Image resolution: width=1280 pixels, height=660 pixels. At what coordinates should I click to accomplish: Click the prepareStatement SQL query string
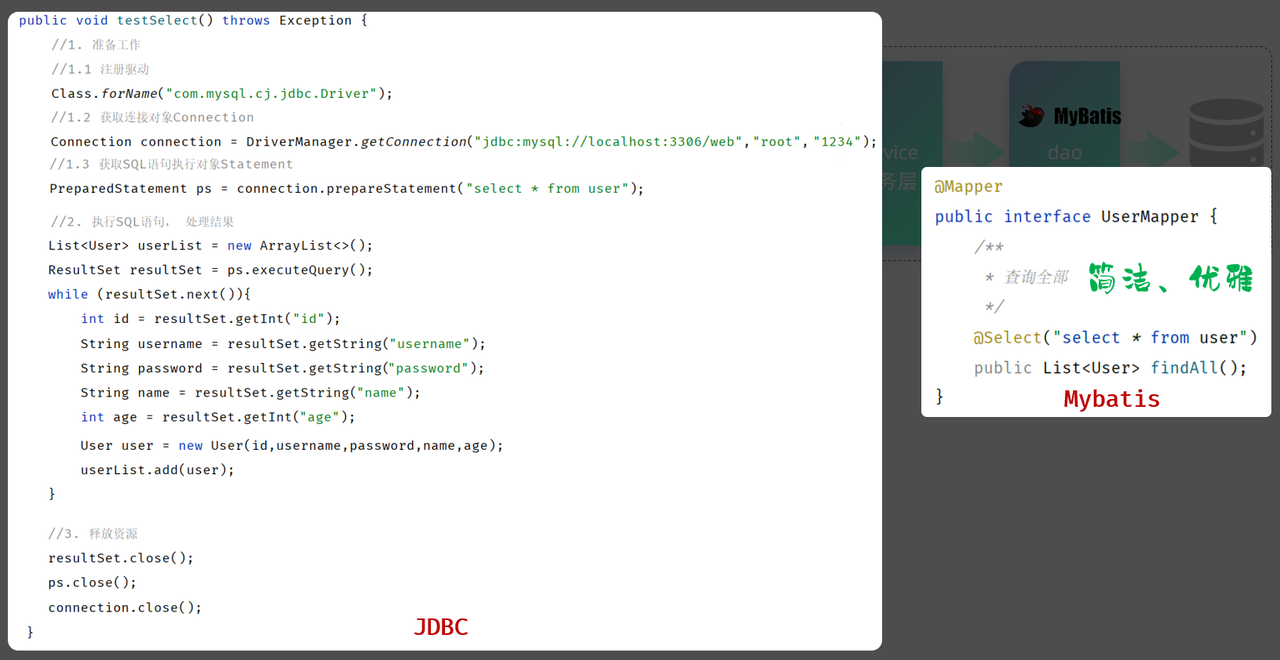coord(547,188)
